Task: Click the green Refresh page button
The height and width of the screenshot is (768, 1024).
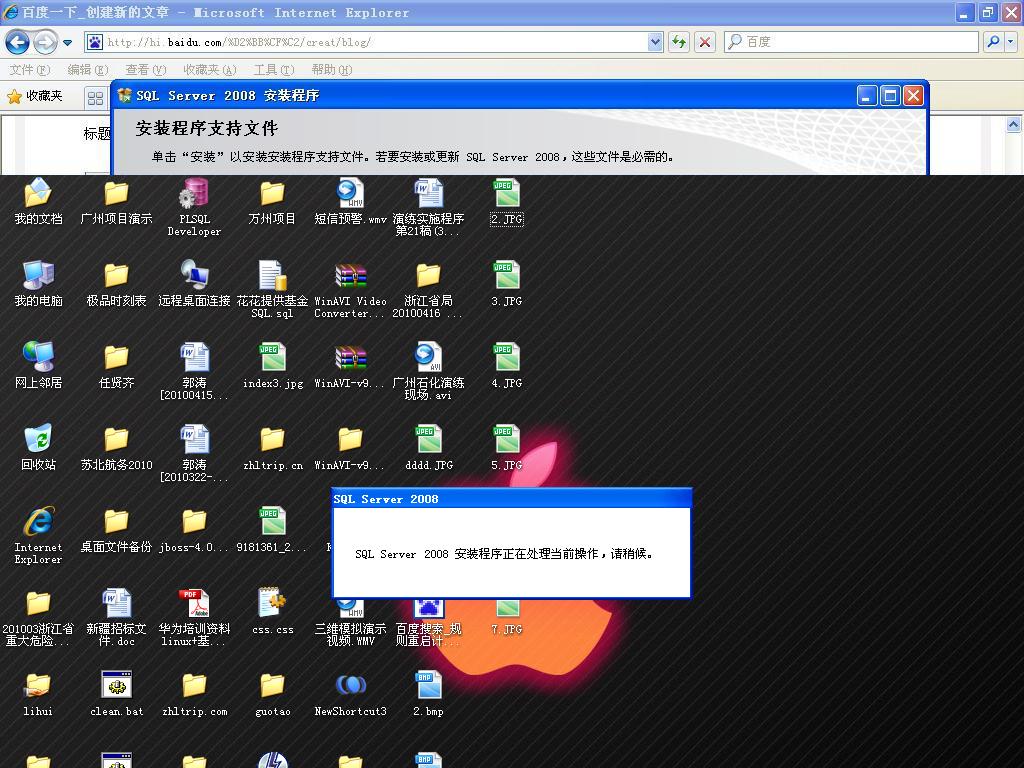Action: point(680,42)
